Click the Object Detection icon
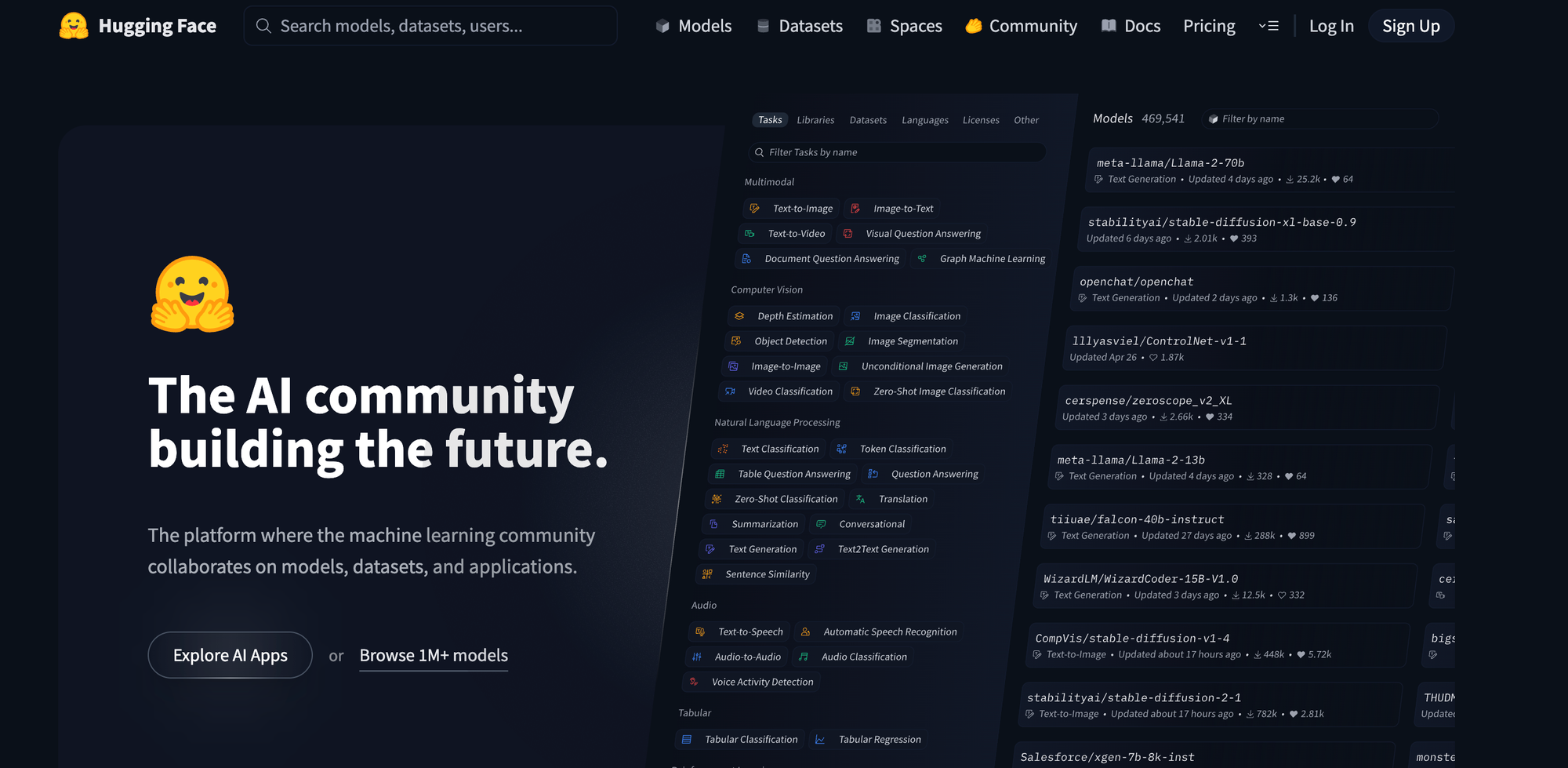This screenshot has height=768, width=1568. coord(736,341)
